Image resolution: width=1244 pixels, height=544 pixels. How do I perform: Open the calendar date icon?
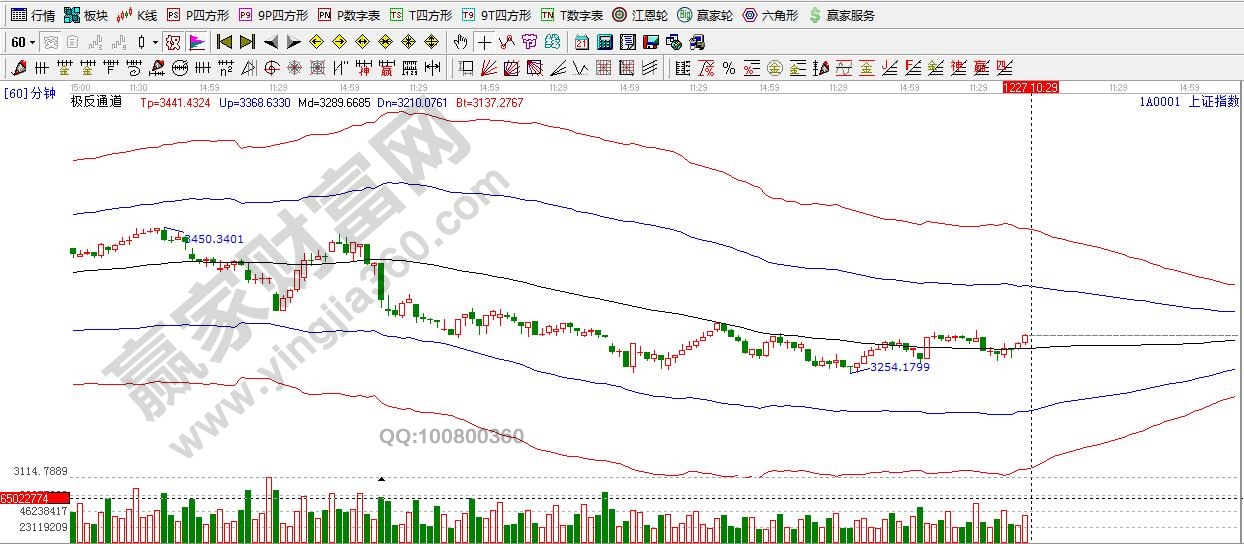(x=582, y=42)
